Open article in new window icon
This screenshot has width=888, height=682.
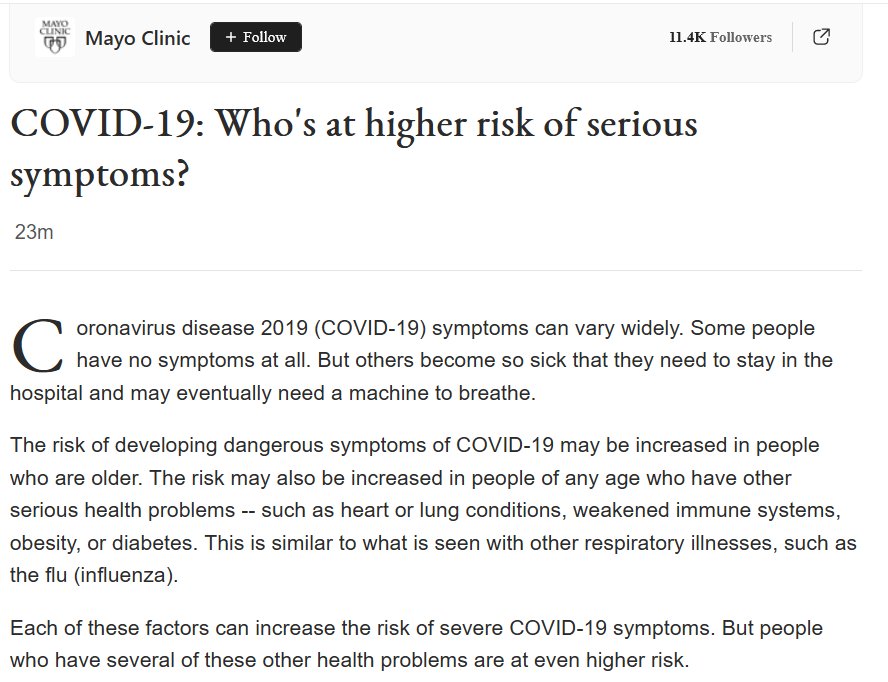point(821,37)
